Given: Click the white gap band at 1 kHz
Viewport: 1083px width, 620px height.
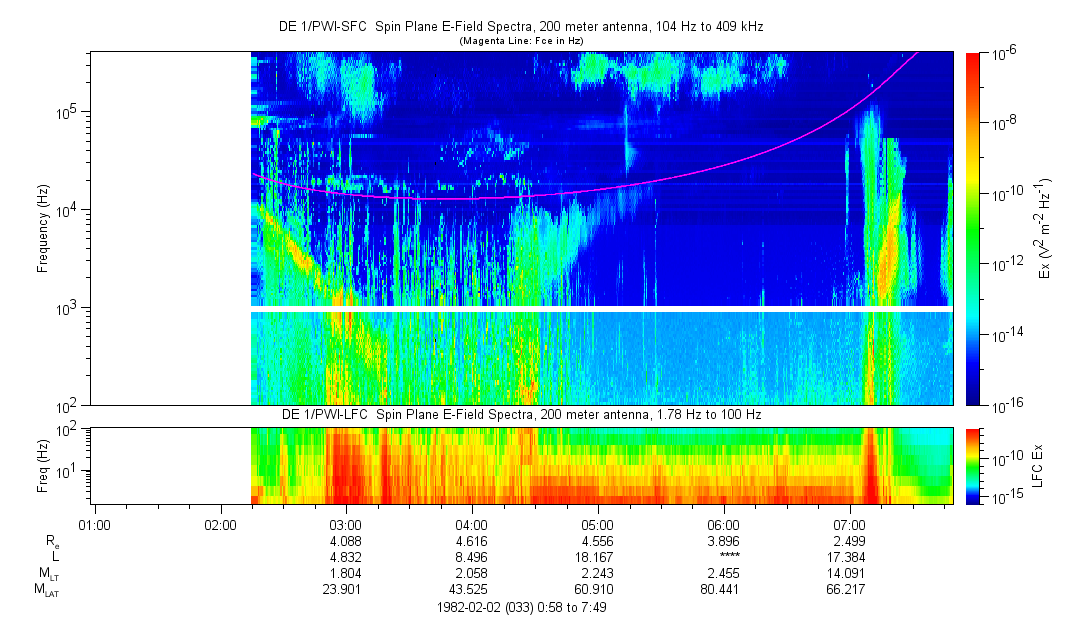Looking at the screenshot, I should (600, 309).
